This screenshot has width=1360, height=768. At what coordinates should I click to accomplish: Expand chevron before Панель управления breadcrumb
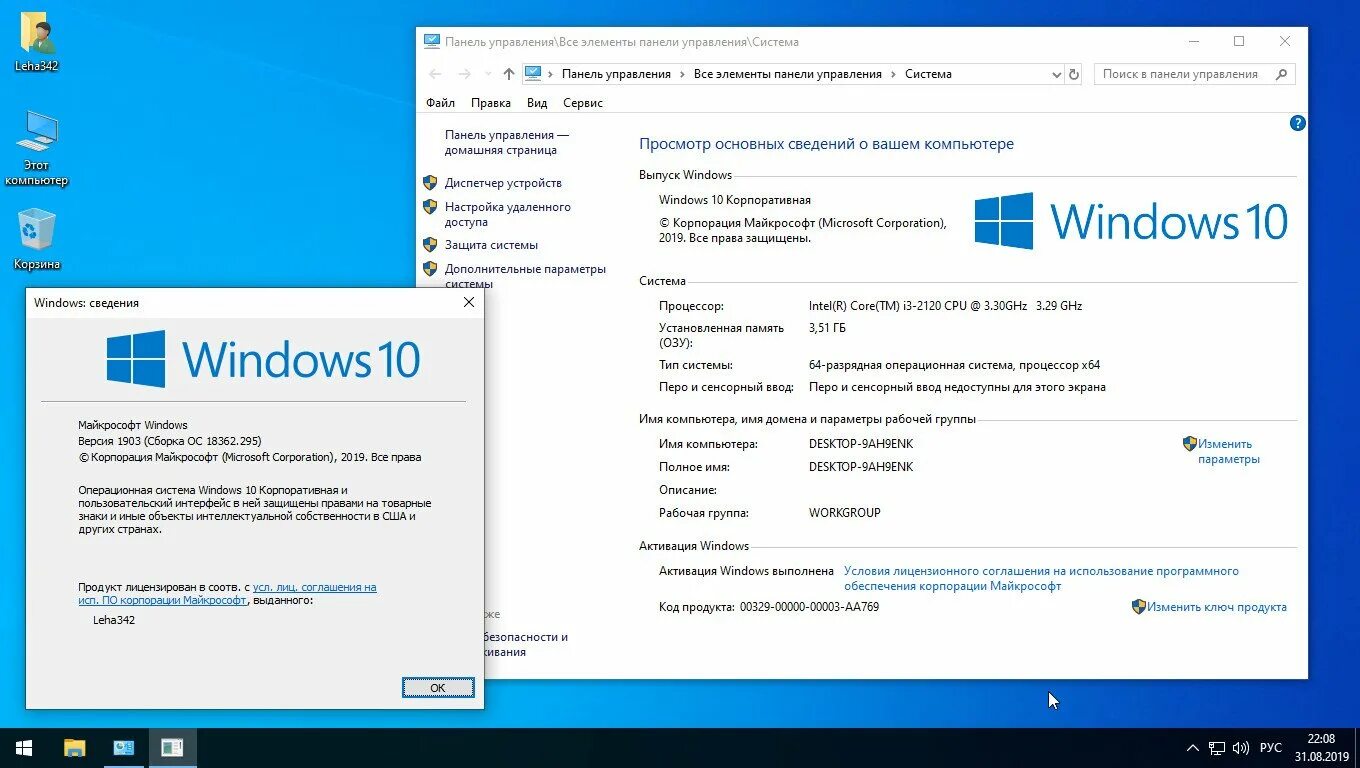(551, 74)
